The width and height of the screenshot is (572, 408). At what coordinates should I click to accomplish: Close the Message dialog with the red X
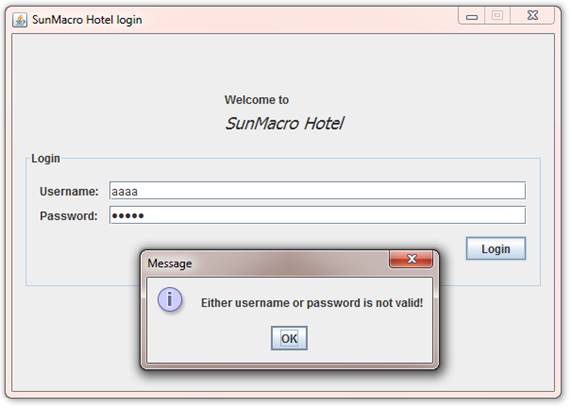tap(412, 259)
